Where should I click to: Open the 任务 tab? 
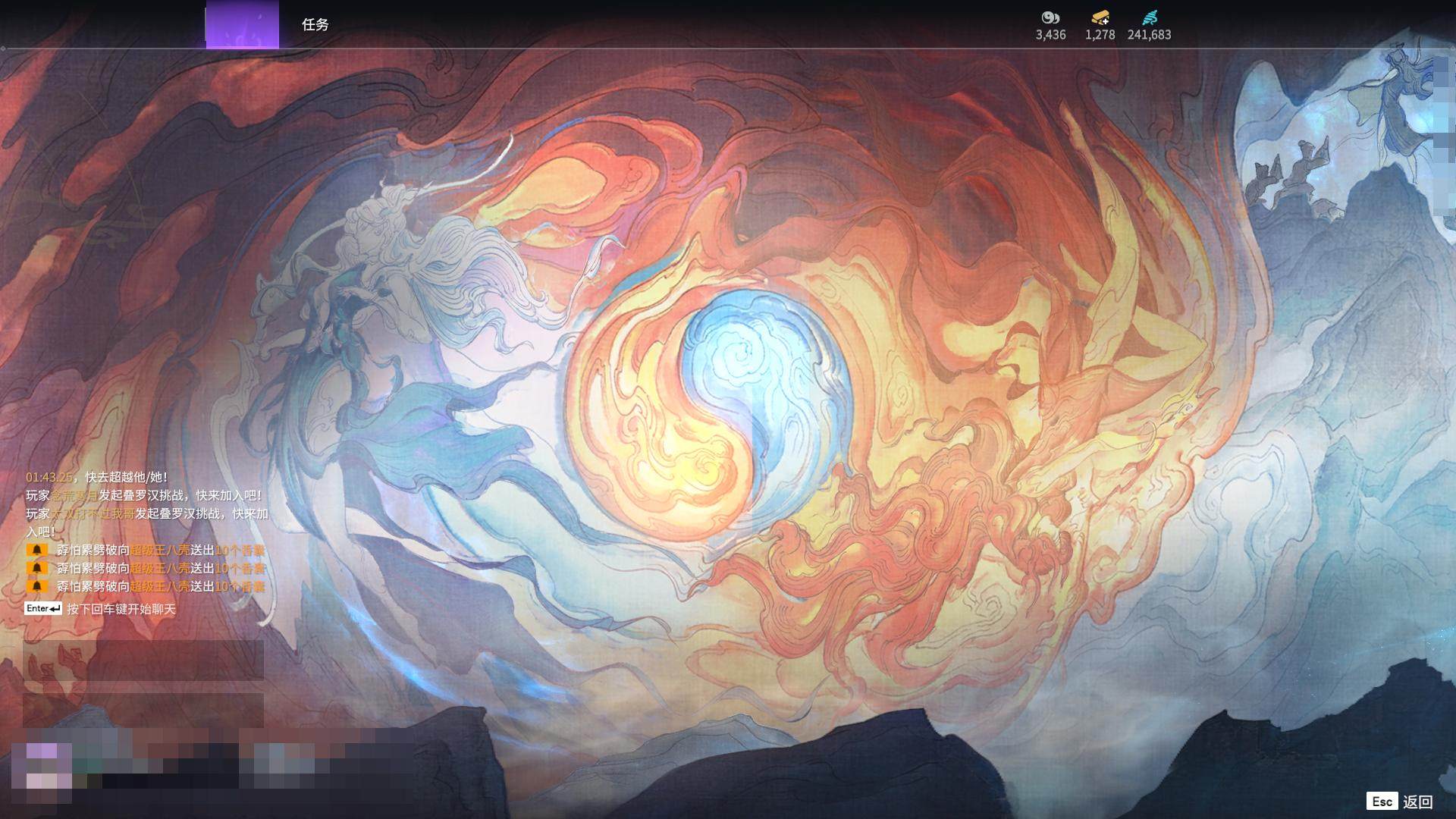point(315,24)
